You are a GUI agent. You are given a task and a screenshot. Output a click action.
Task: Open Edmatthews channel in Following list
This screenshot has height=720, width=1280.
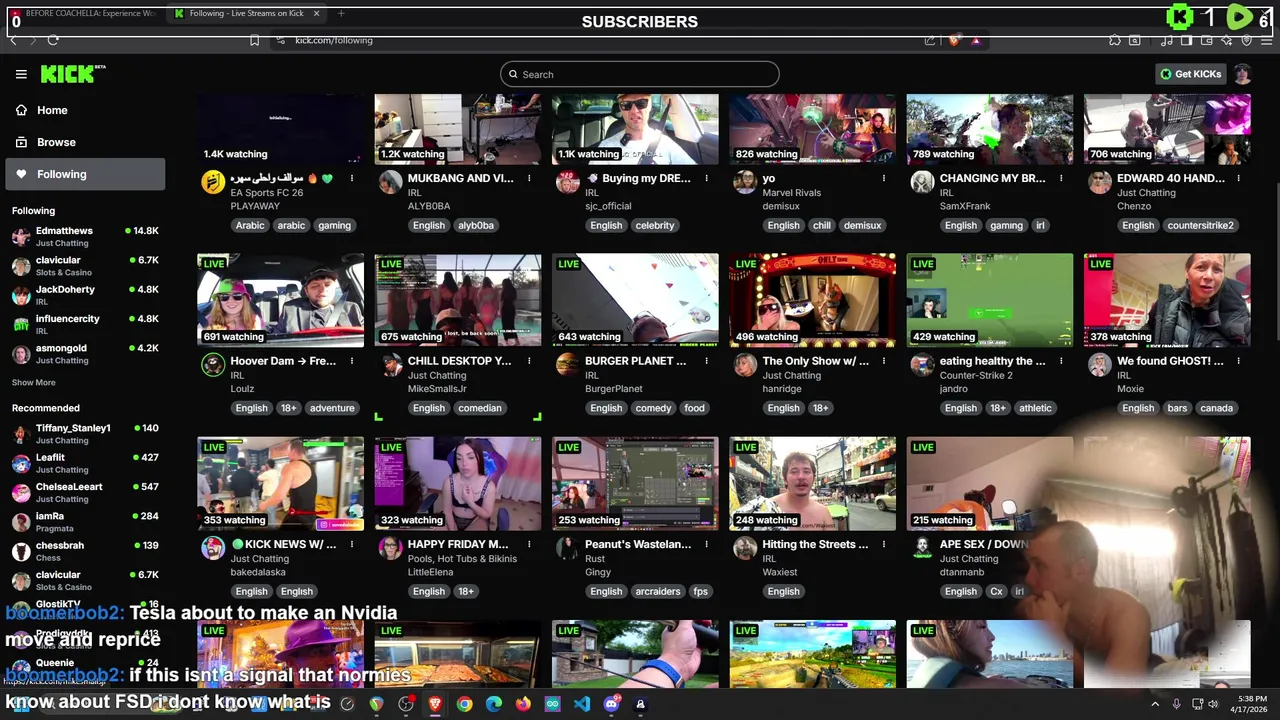point(85,236)
